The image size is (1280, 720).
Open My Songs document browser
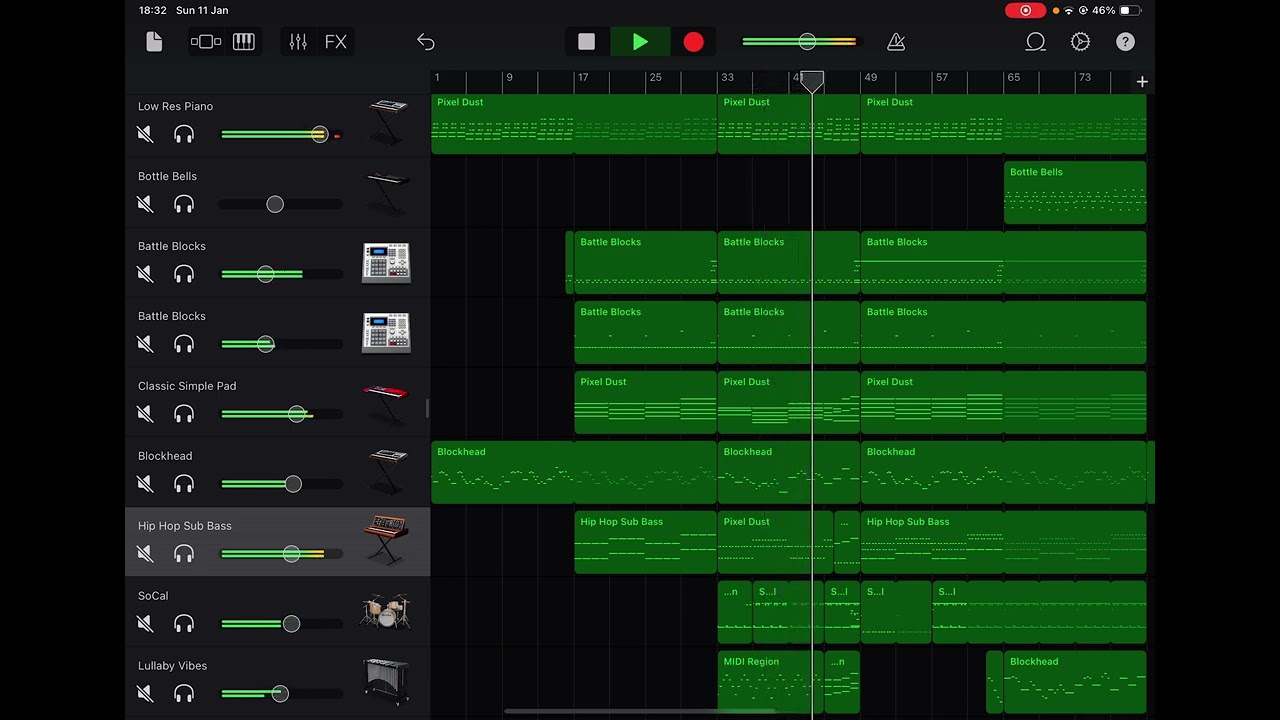coord(153,42)
